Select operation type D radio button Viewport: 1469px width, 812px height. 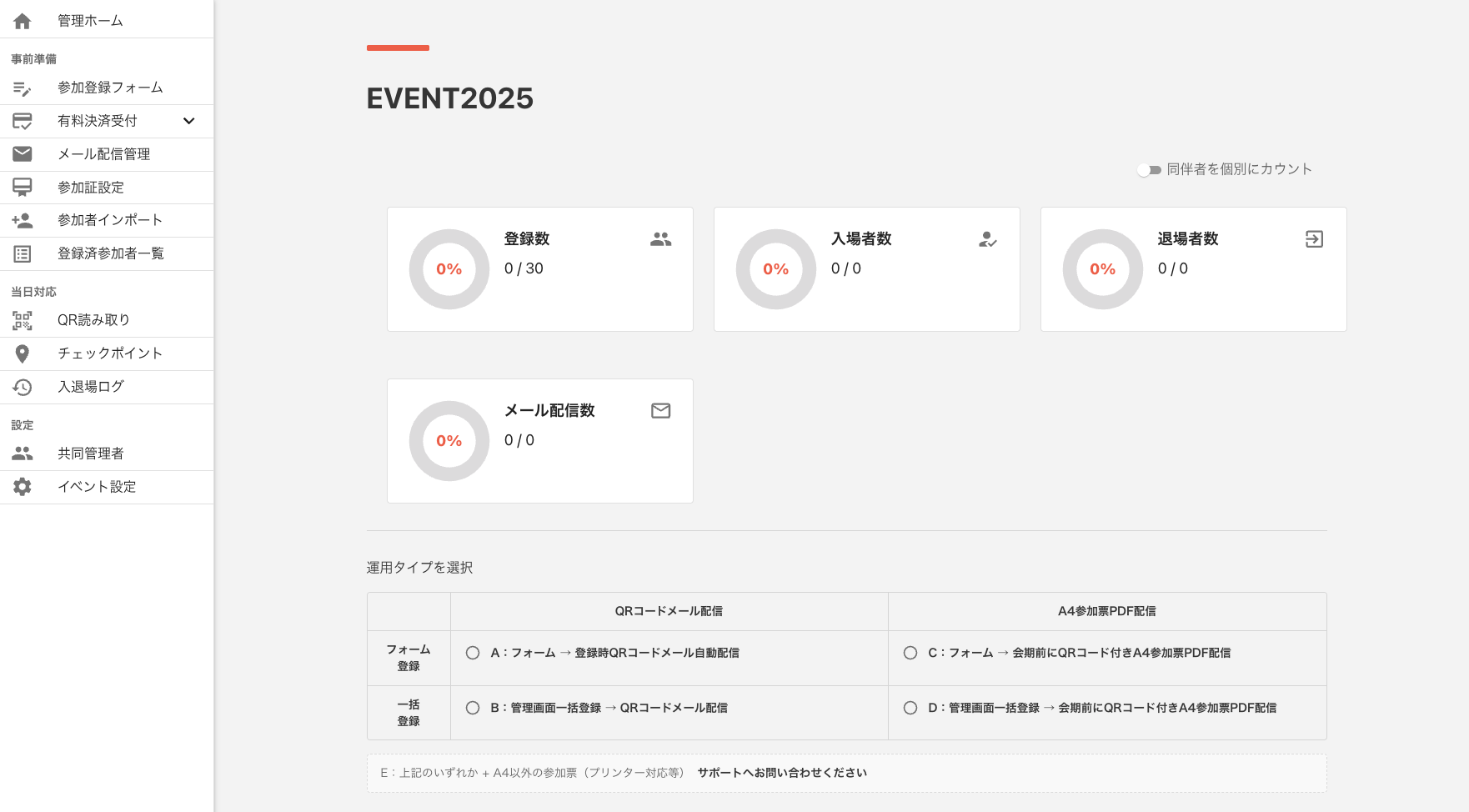pyautogui.click(x=910, y=708)
